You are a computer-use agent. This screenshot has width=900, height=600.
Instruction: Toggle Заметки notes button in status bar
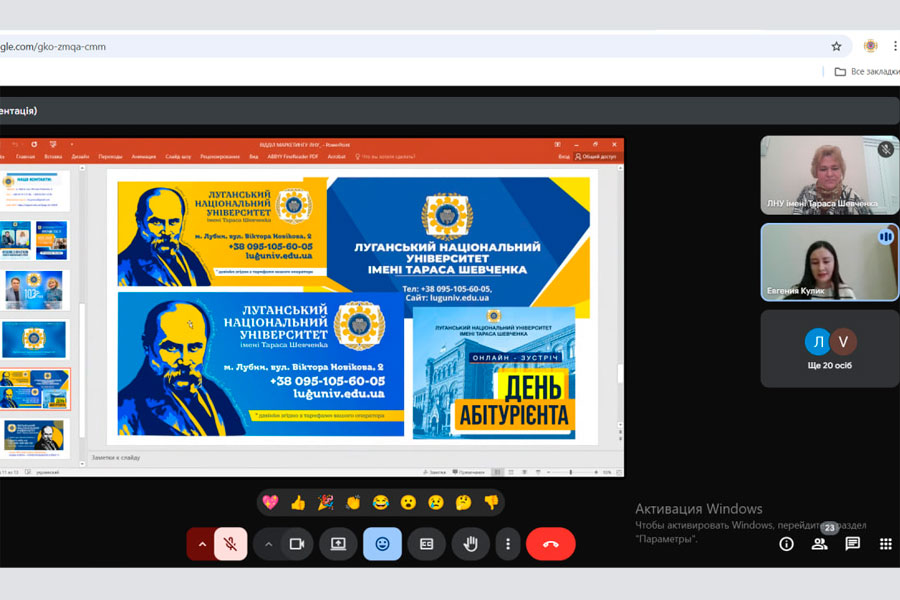point(435,472)
